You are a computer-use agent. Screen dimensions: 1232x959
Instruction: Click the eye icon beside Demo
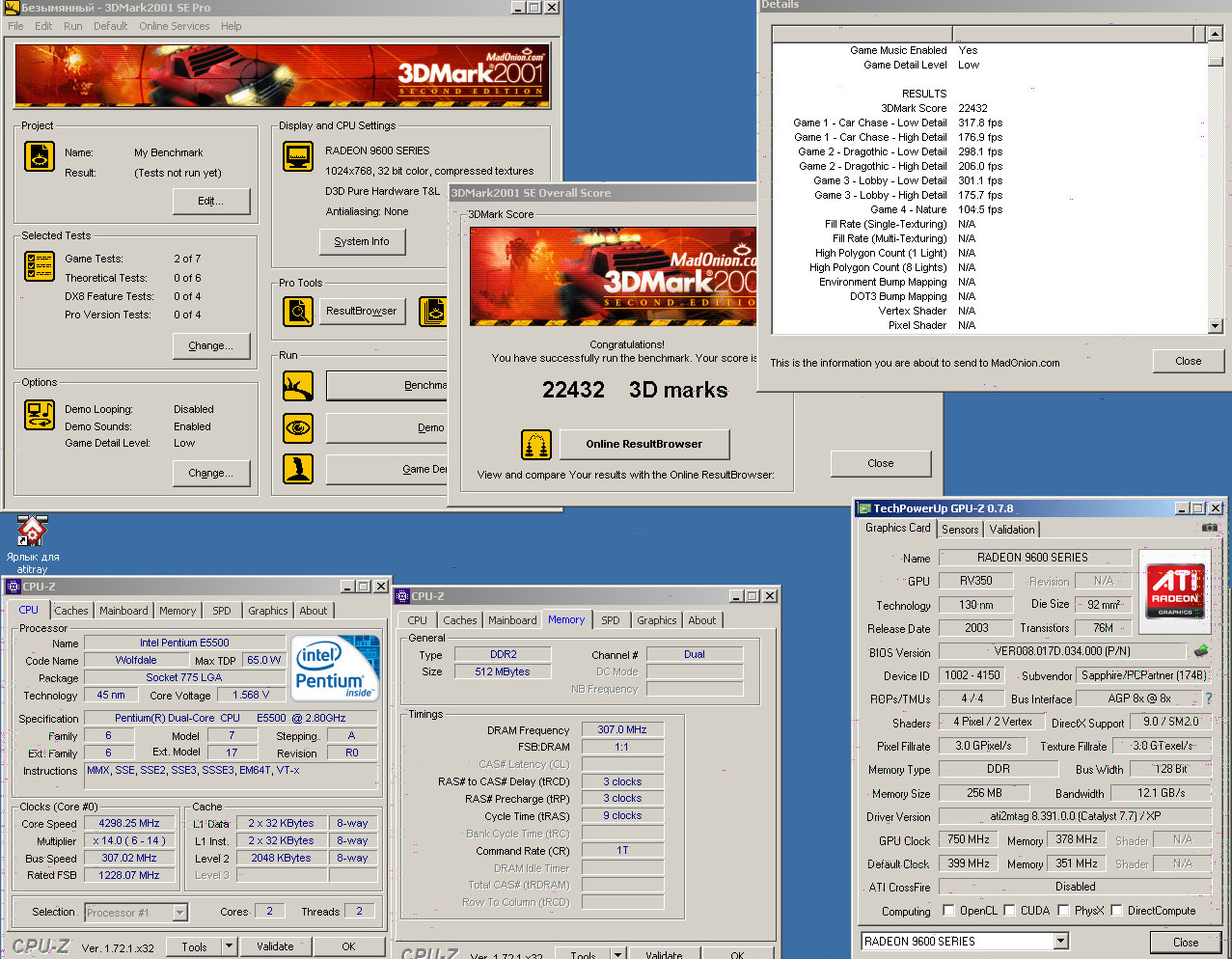298,427
